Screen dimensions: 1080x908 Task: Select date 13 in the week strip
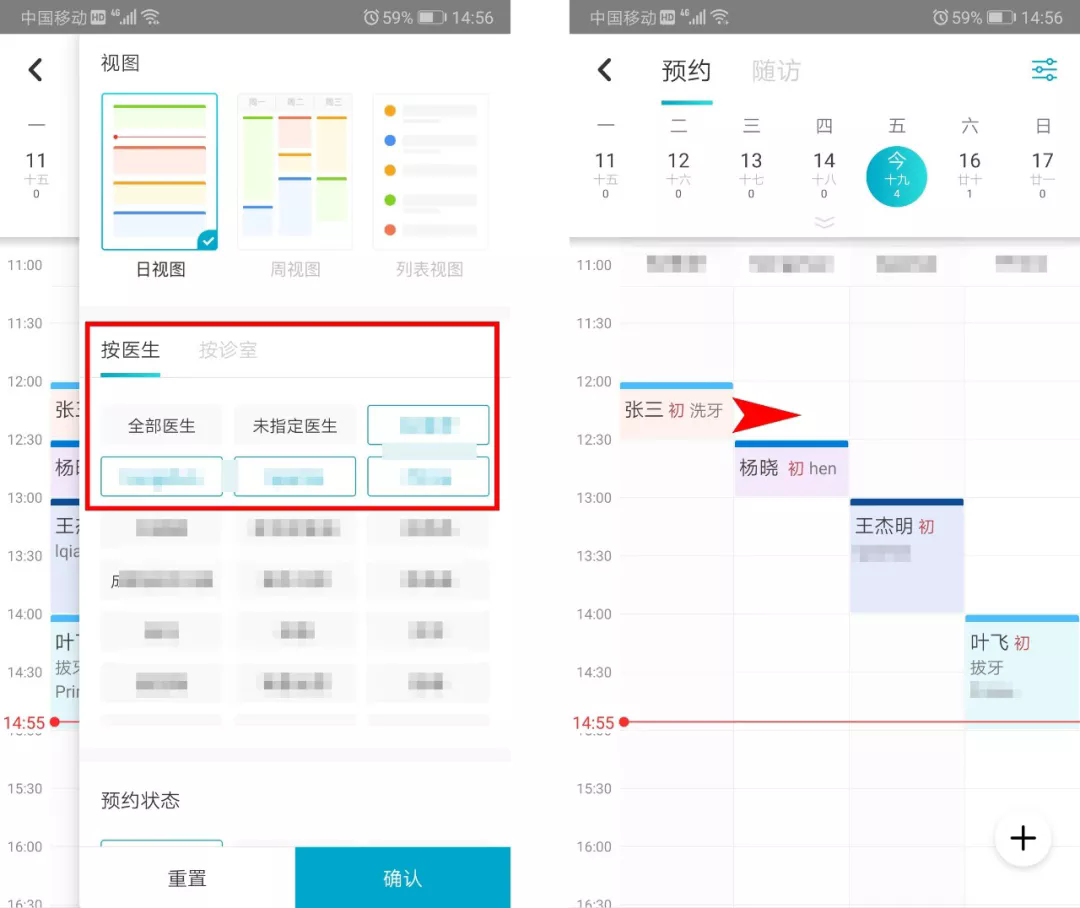[x=751, y=174]
